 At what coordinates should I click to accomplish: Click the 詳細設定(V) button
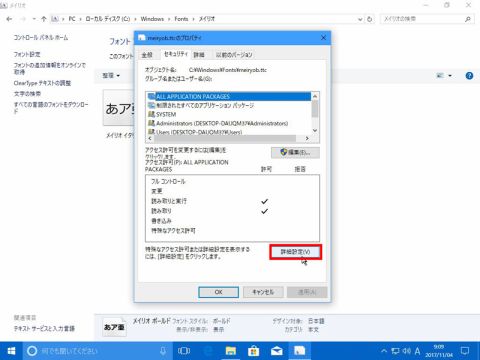point(295,252)
